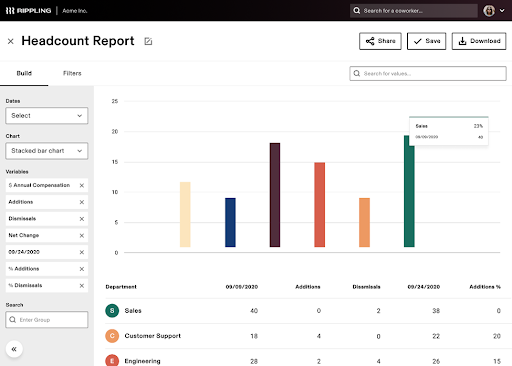Click the Sales department avatar icon
The width and height of the screenshot is (512, 366).
point(112,311)
